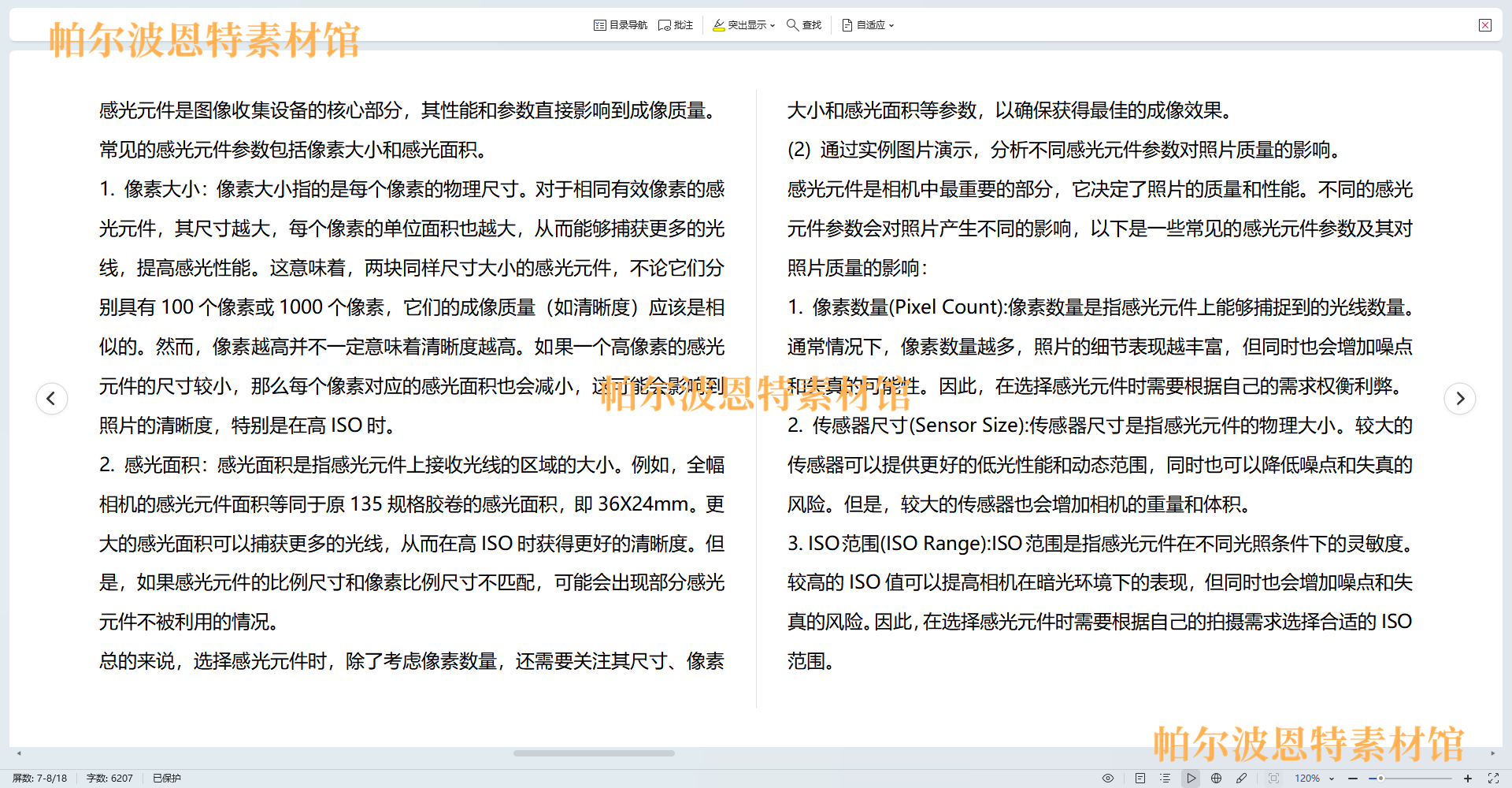
Task: Select the reading mode play icon
Action: pos(1191,778)
